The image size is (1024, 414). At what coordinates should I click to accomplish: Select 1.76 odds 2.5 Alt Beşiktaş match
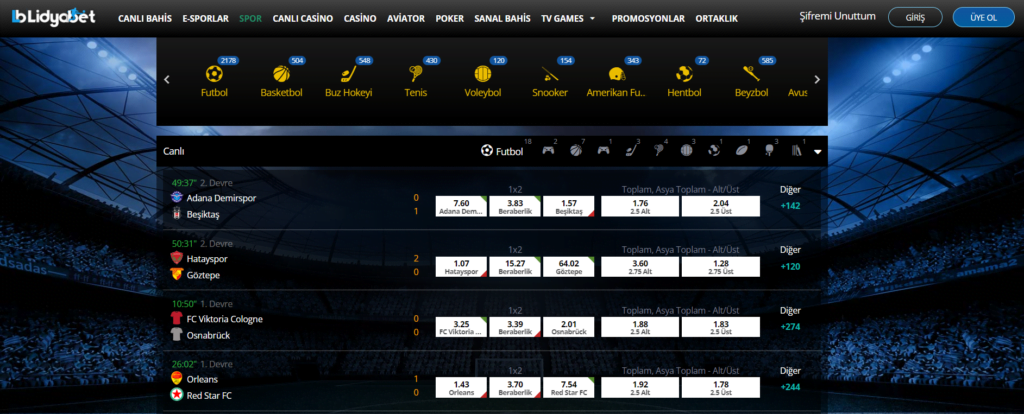click(x=640, y=206)
